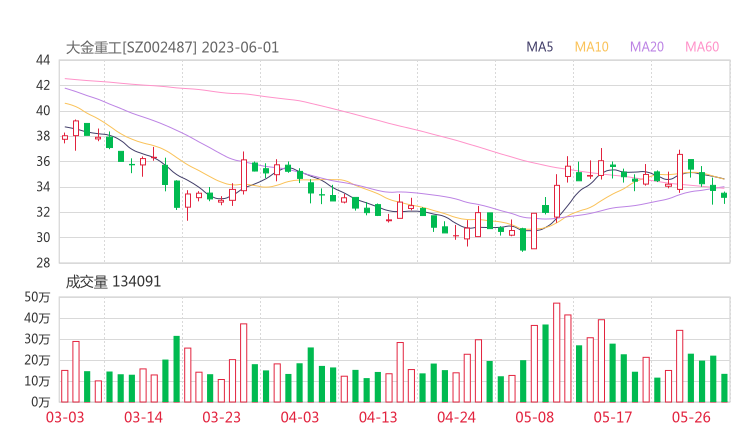Click the 38 price axis label
The image size is (740, 440).
[42, 136]
